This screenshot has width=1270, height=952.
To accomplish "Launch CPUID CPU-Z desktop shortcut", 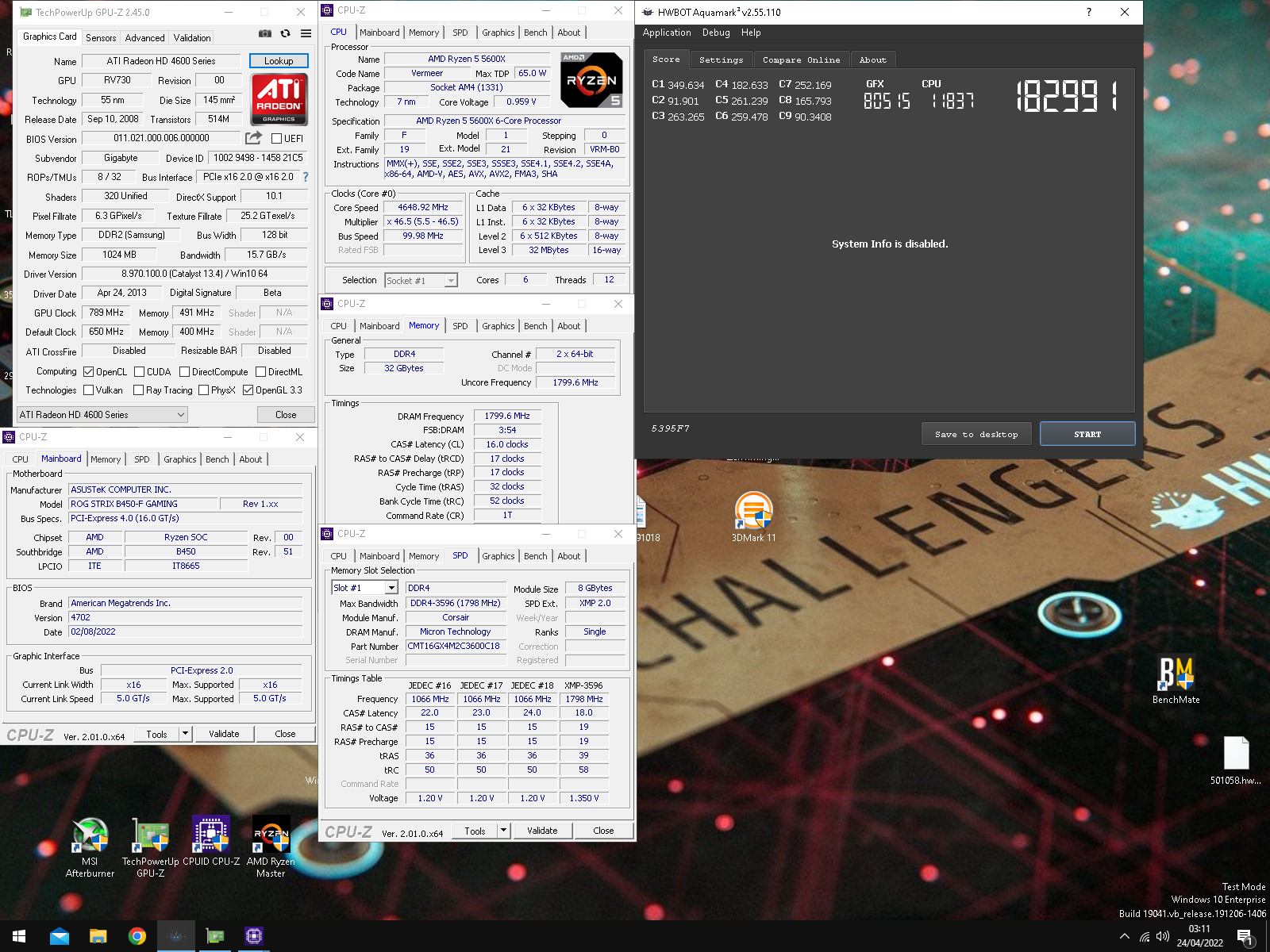I will point(211,841).
